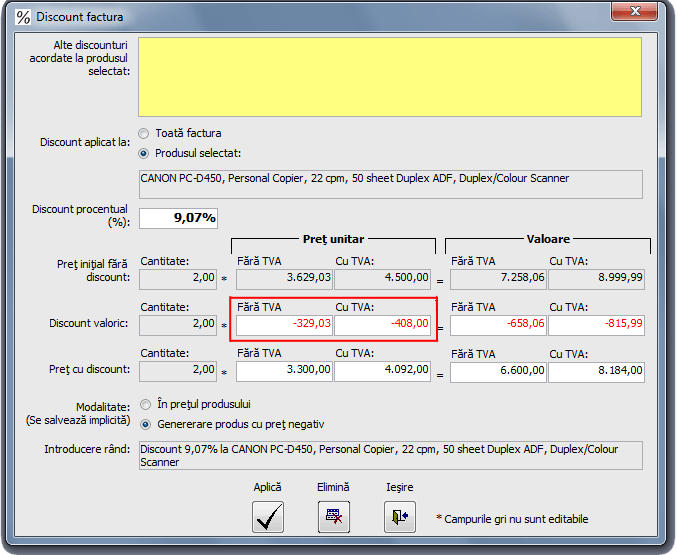This screenshot has width=677, height=555.
Task: Click discounted total with TVA 8.184,00
Action: tap(597, 371)
